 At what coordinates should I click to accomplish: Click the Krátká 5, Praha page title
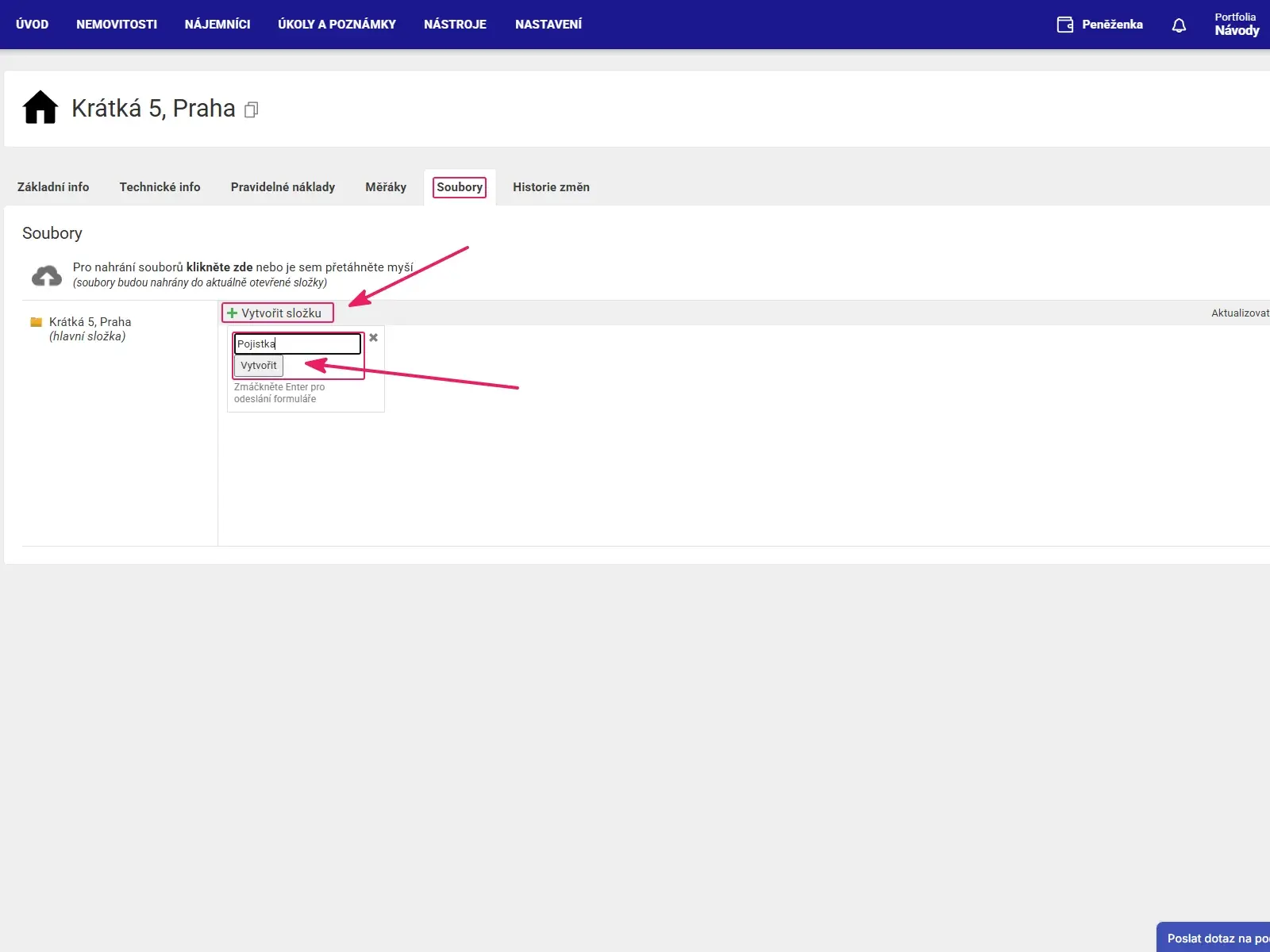153,108
